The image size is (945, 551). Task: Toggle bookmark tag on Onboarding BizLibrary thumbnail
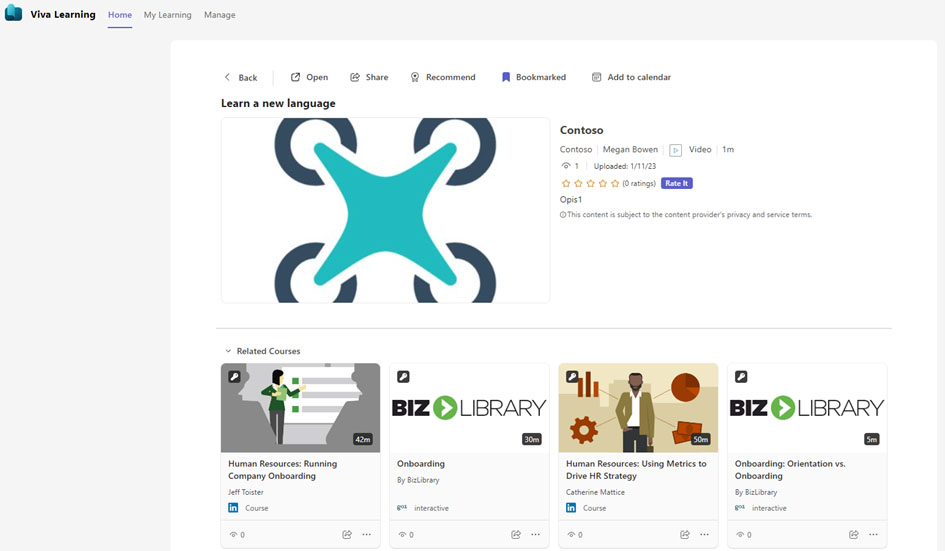403,377
